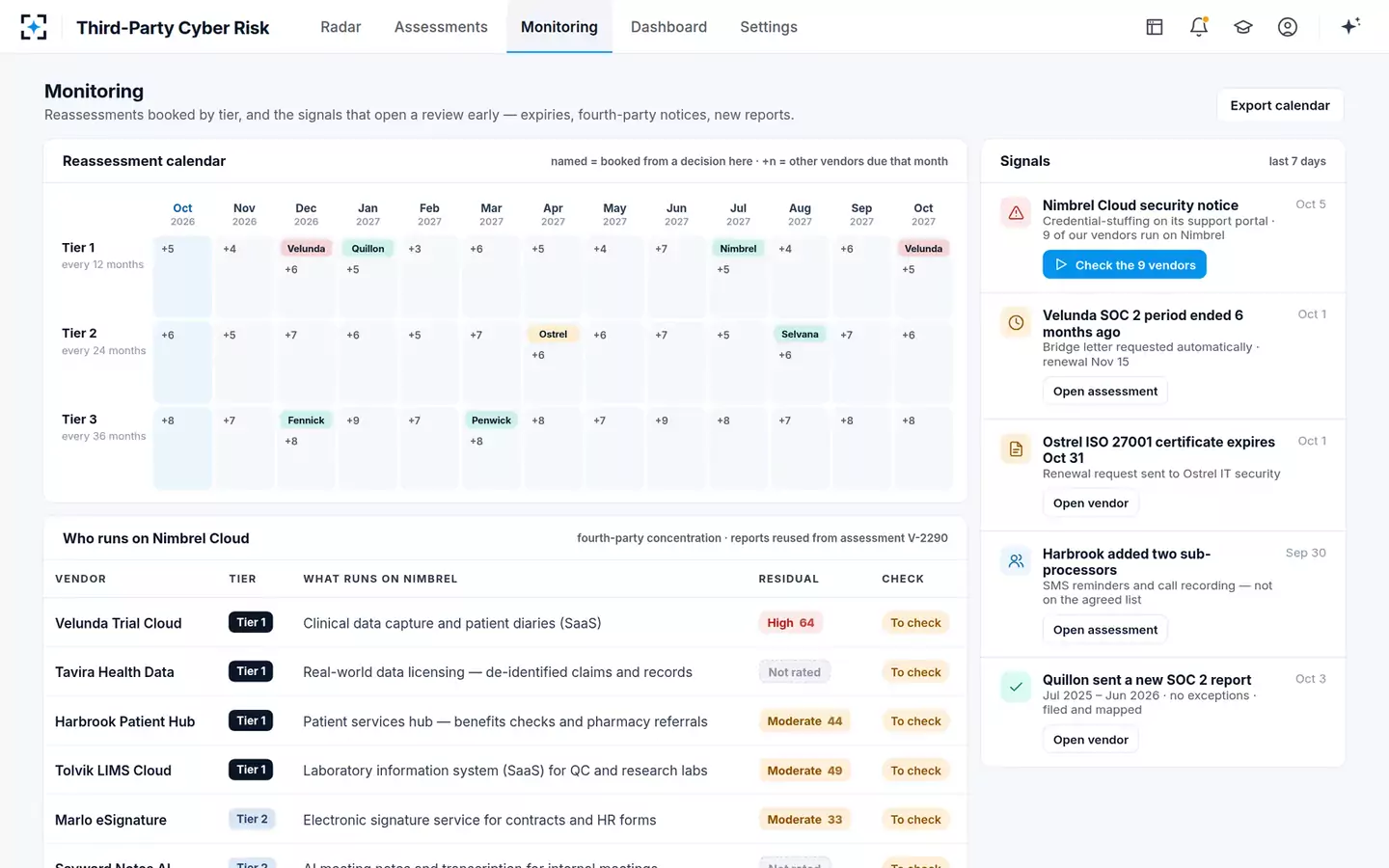Image resolution: width=1389 pixels, height=868 pixels.
Task: Click To check for Marlo eSignature
Action: 915,820
